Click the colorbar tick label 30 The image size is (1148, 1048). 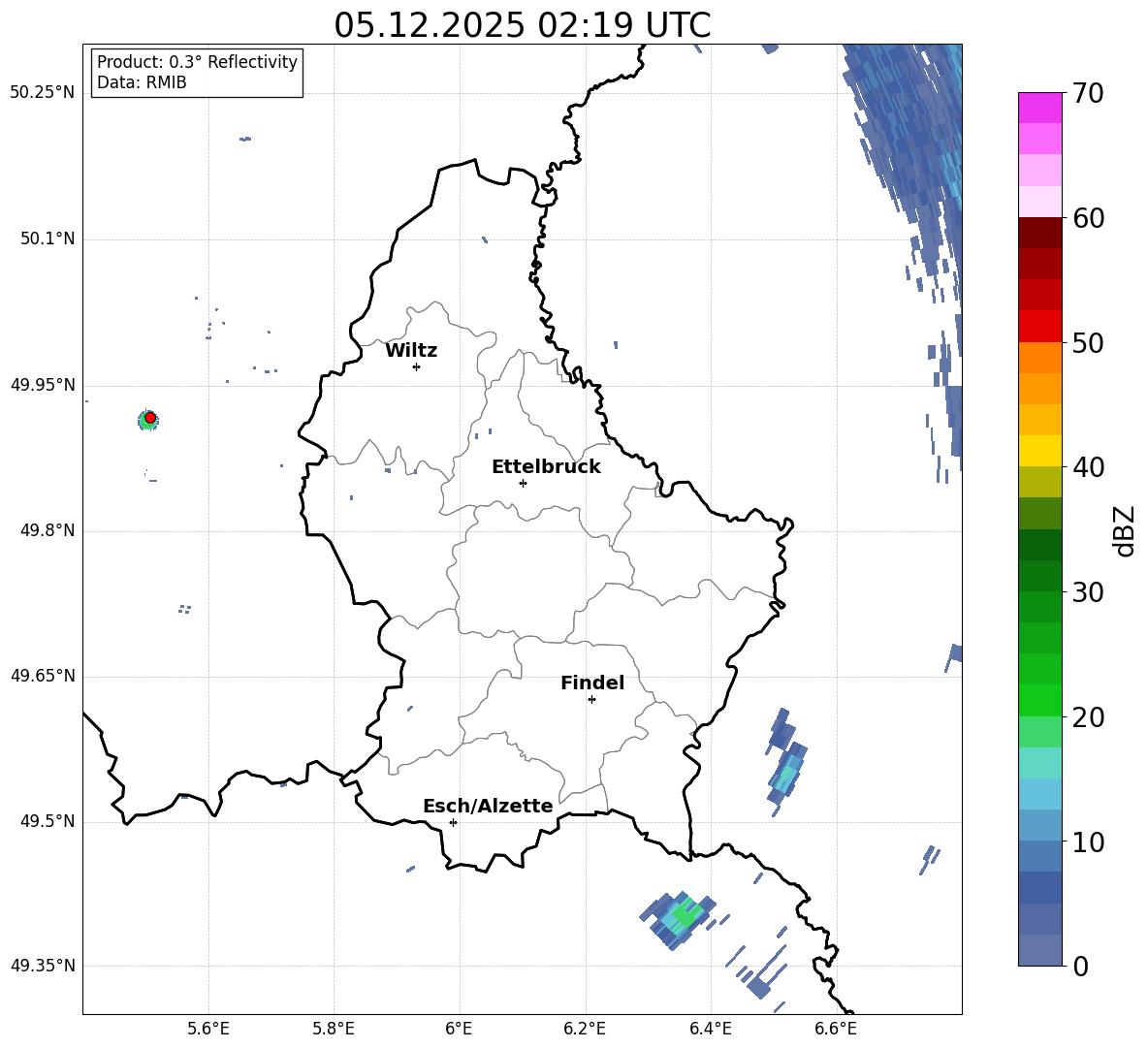tap(1088, 592)
